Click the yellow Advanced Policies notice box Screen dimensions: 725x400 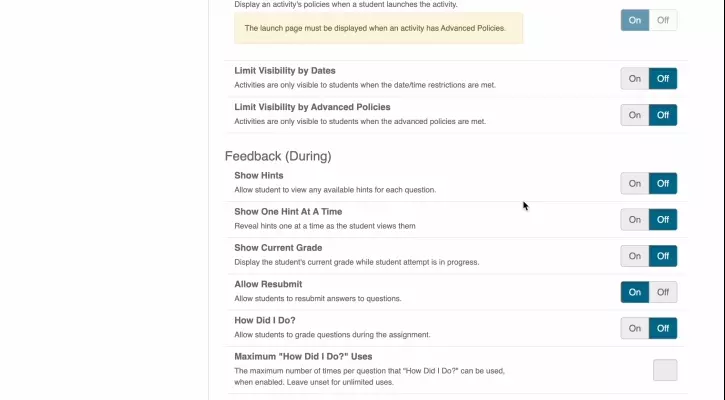pyautogui.click(x=378, y=28)
